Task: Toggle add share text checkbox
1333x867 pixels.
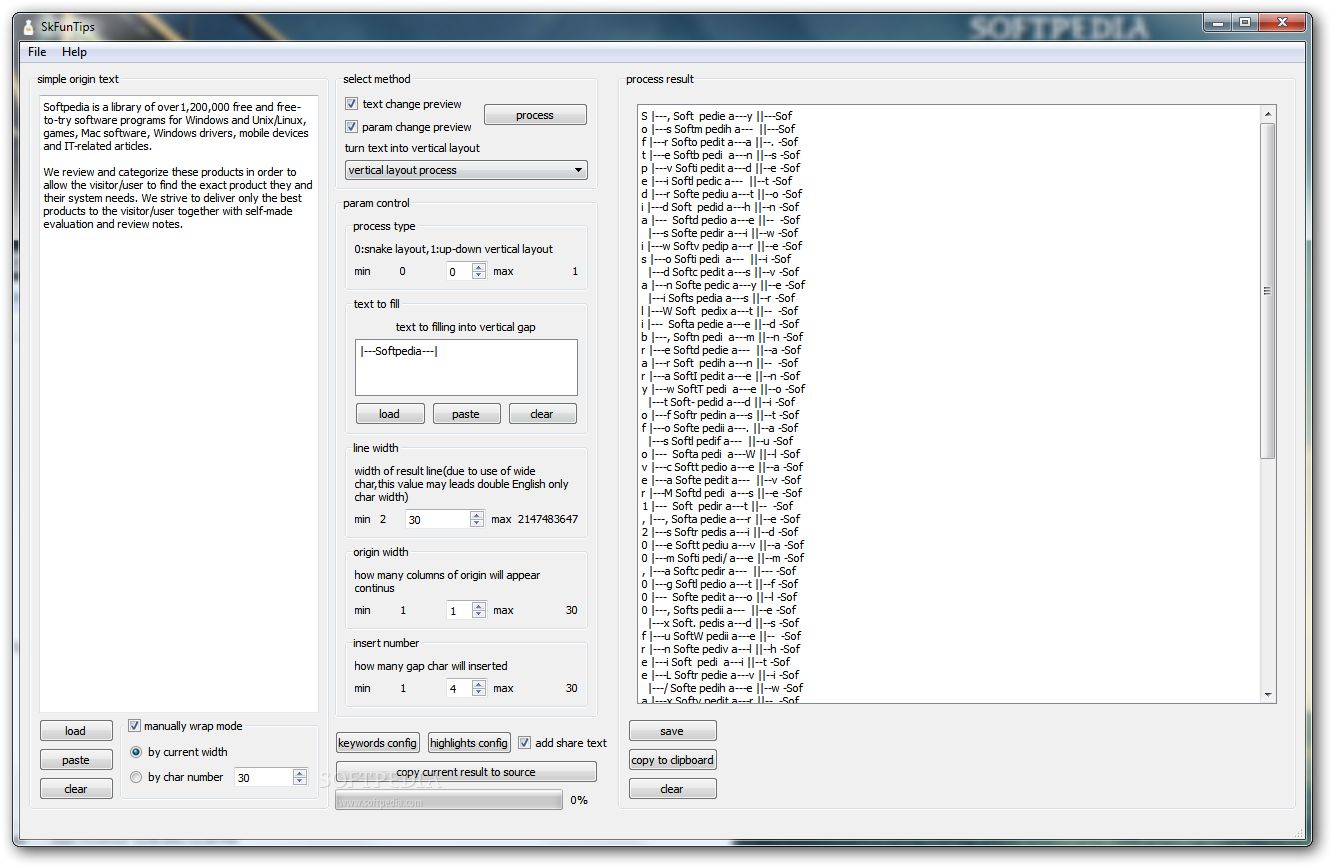Action: (524, 743)
